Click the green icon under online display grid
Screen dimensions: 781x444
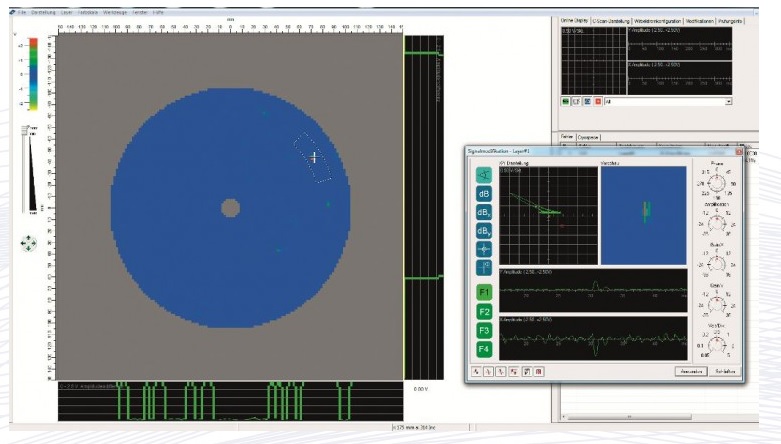[x=566, y=101]
